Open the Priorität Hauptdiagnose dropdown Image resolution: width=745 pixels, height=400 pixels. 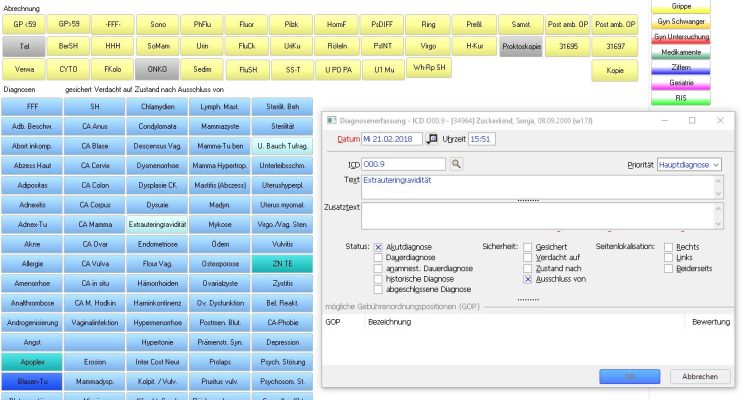click(689, 164)
